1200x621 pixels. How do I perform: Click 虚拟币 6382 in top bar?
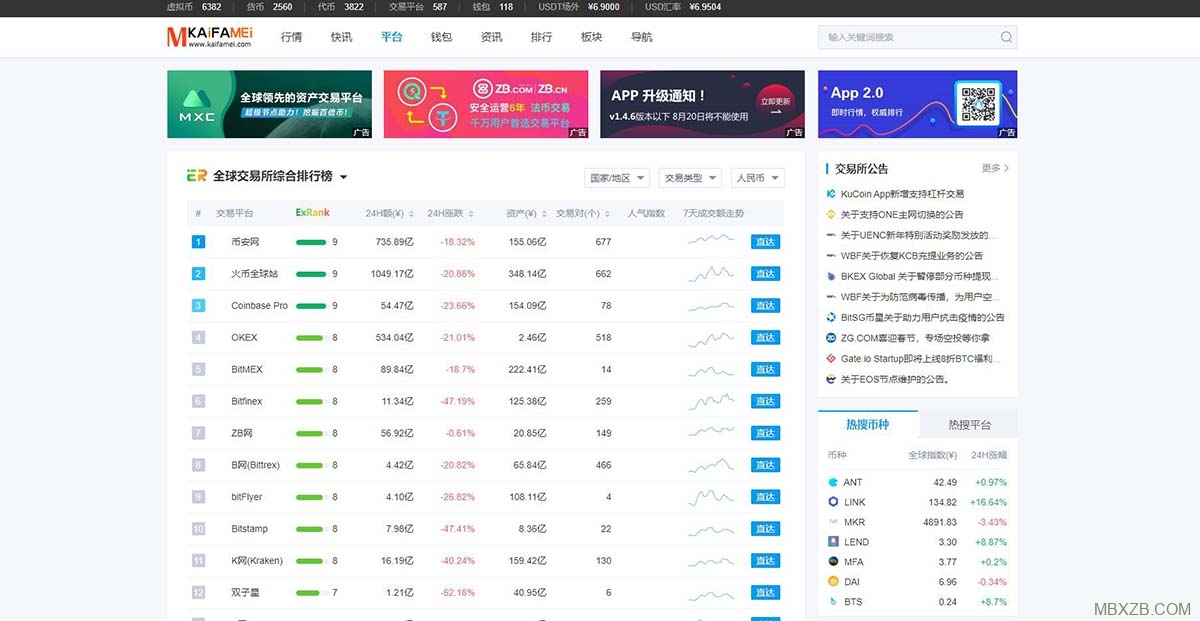pyautogui.click(x=194, y=7)
